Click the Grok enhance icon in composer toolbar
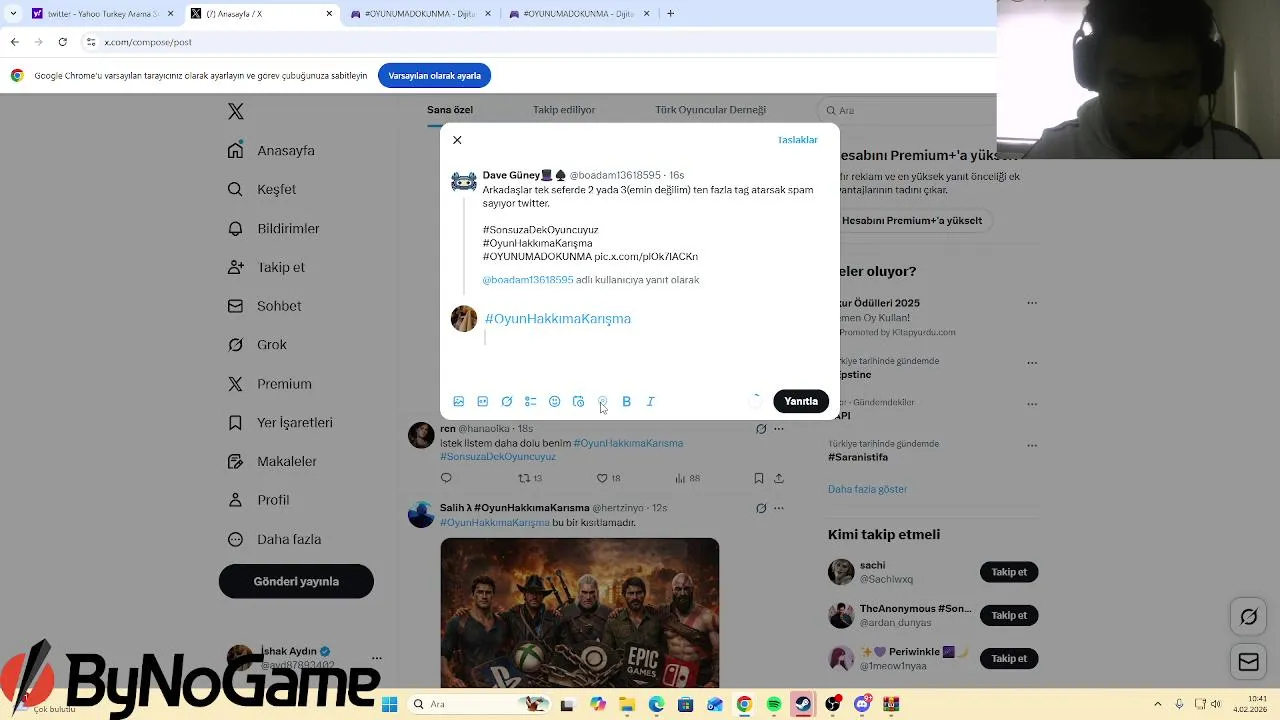The image size is (1280, 720). coord(507,401)
